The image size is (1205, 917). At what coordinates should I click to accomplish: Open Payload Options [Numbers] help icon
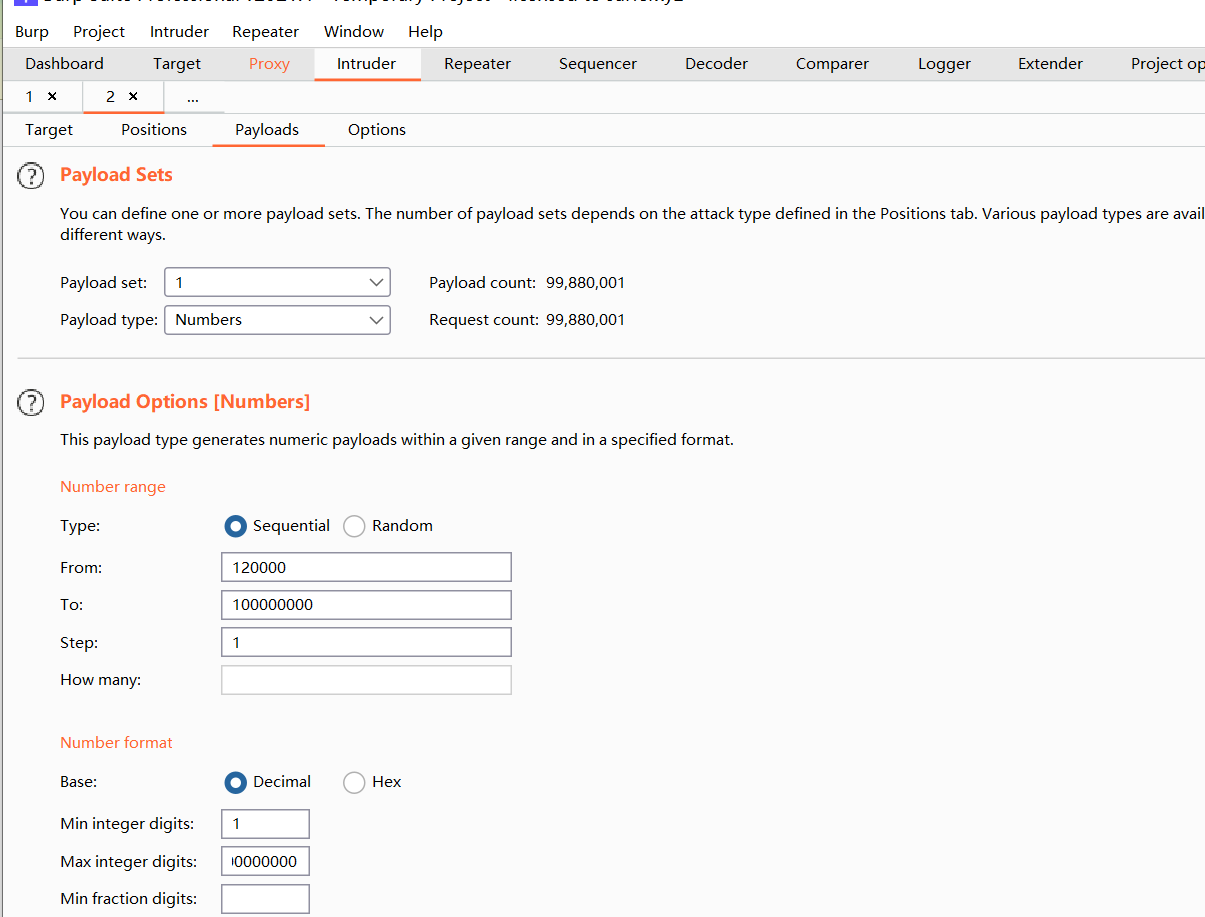[x=31, y=403]
